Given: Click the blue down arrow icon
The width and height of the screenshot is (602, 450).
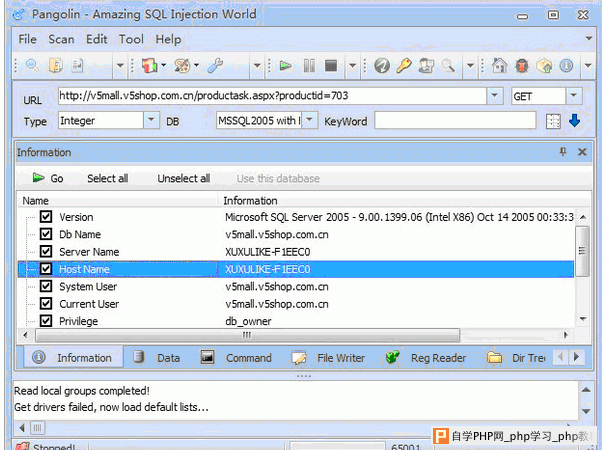Looking at the screenshot, I should [x=574, y=121].
